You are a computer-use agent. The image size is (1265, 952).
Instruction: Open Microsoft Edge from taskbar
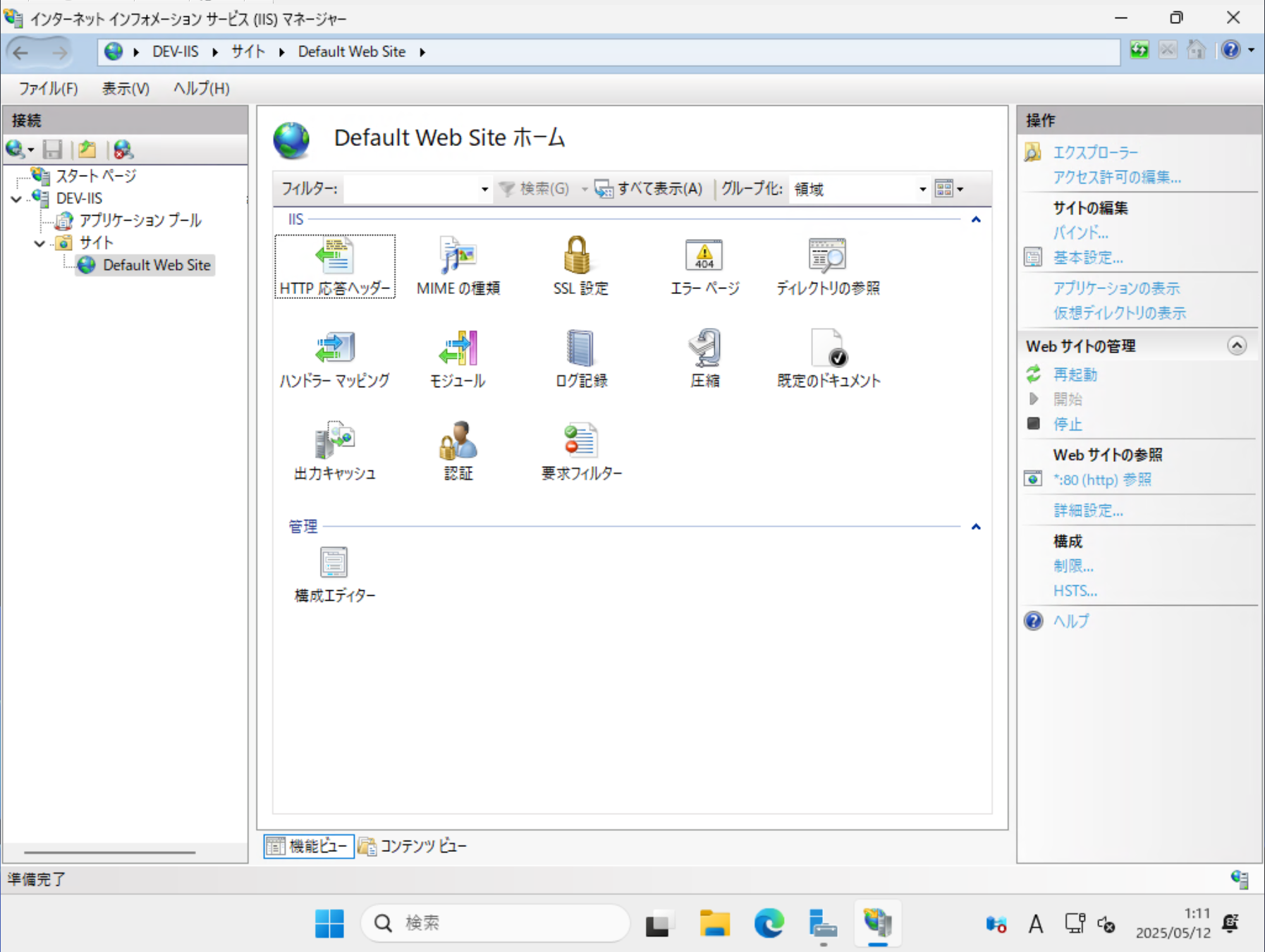click(x=769, y=923)
